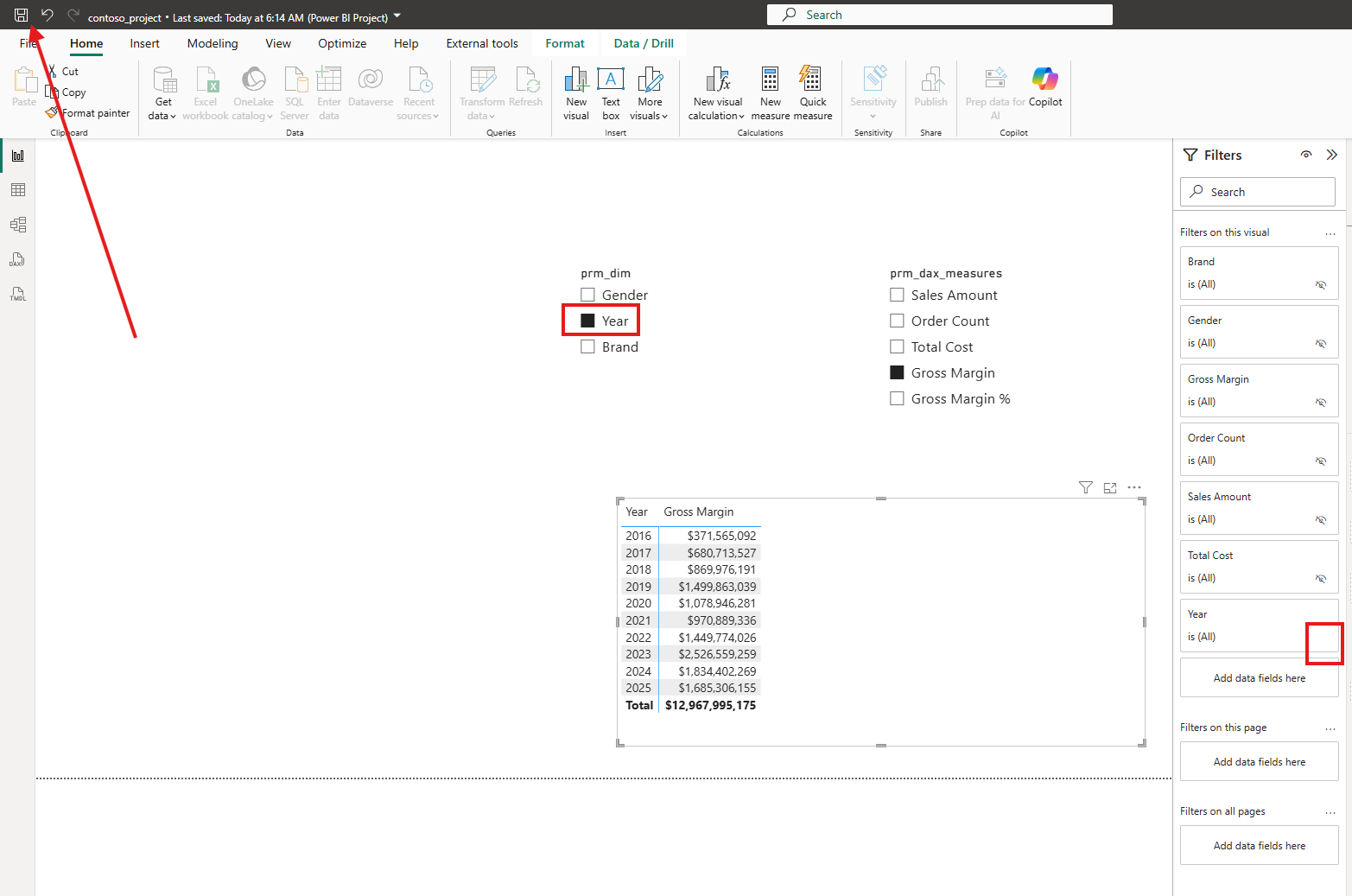Open the Format ribbon tab
The height and width of the screenshot is (896, 1352).
pos(565,43)
